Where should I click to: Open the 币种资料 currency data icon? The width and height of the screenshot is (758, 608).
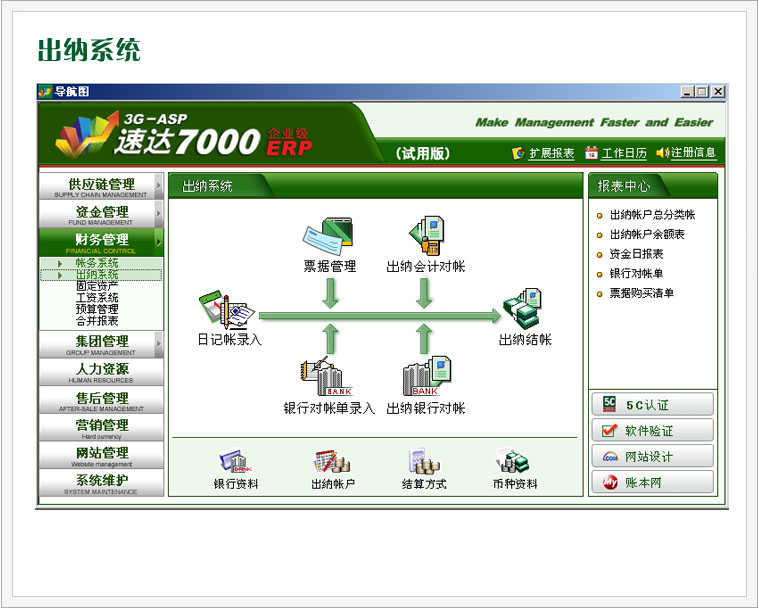click(513, 461)
